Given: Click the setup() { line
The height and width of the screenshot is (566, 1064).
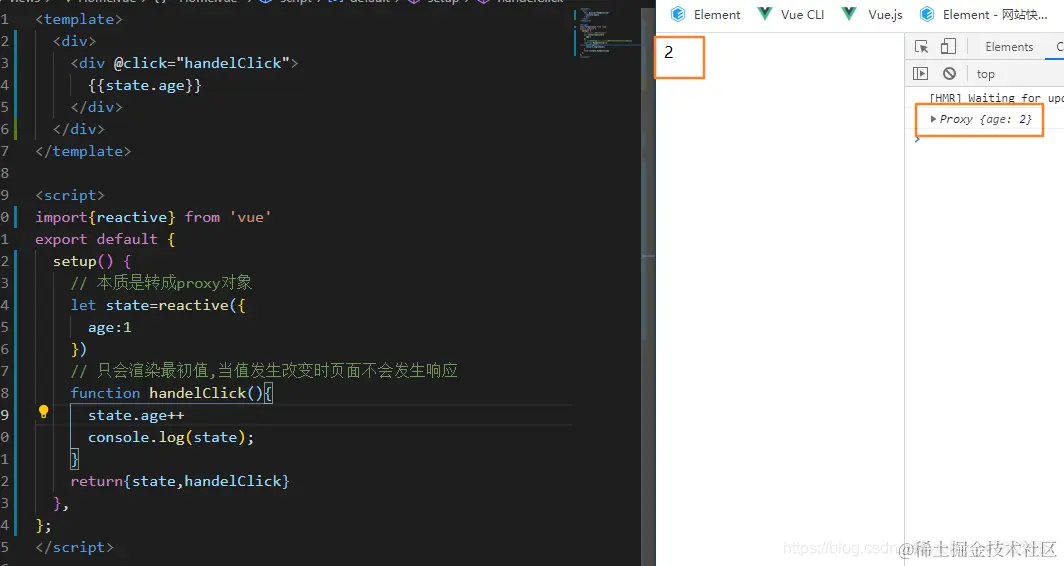Looking at the screenshot, I should [x=92, y=261].
